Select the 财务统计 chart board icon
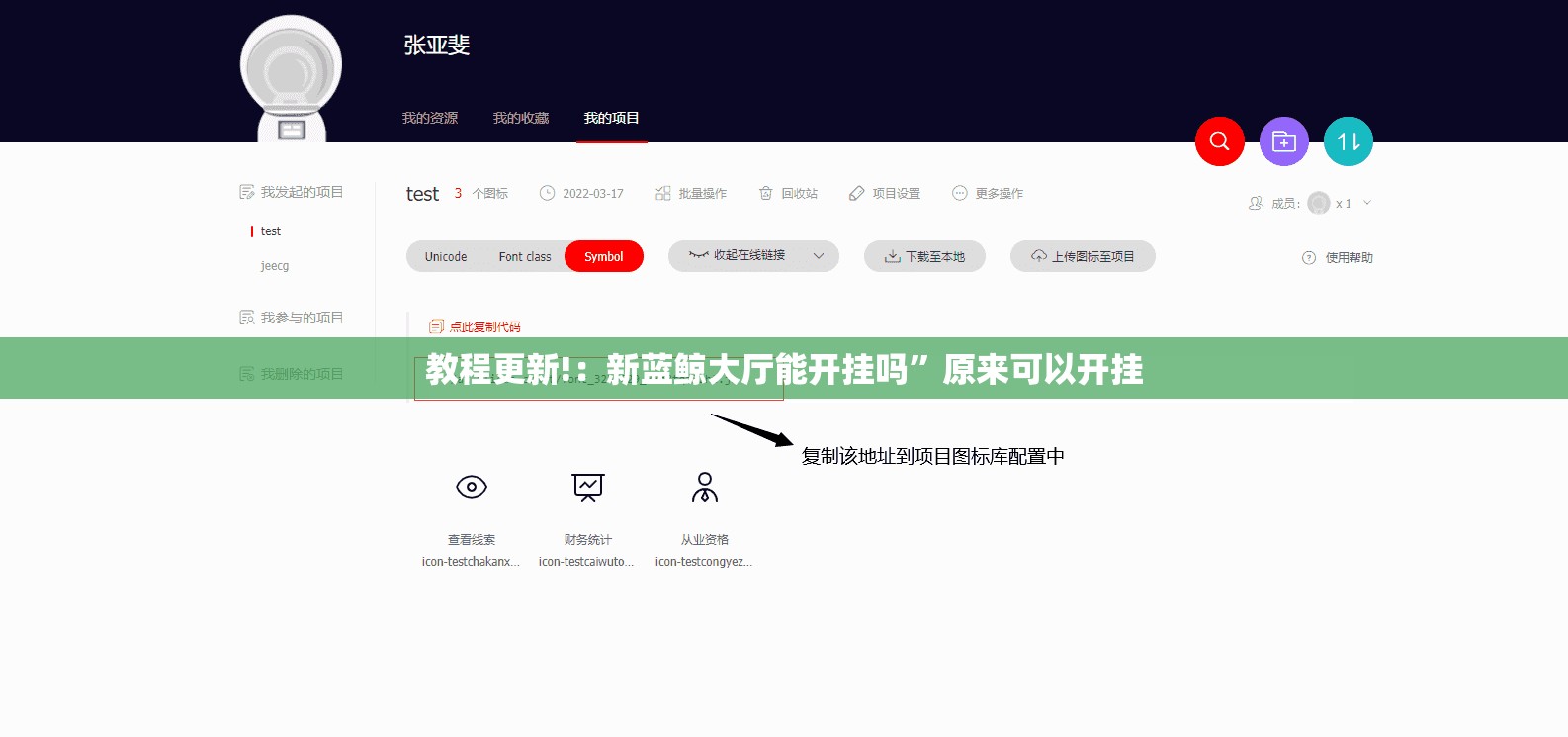1568x737 pixels. [588, 487]
